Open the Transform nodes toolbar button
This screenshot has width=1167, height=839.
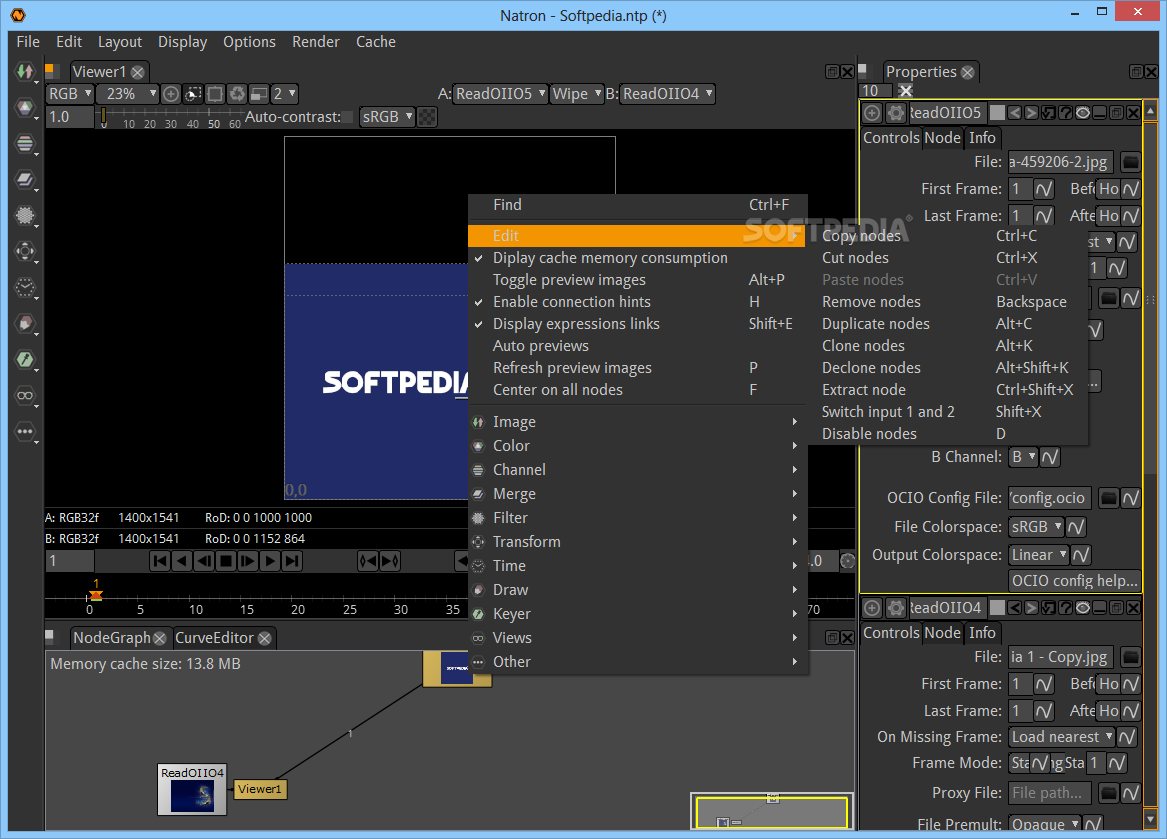click(25, 252)
